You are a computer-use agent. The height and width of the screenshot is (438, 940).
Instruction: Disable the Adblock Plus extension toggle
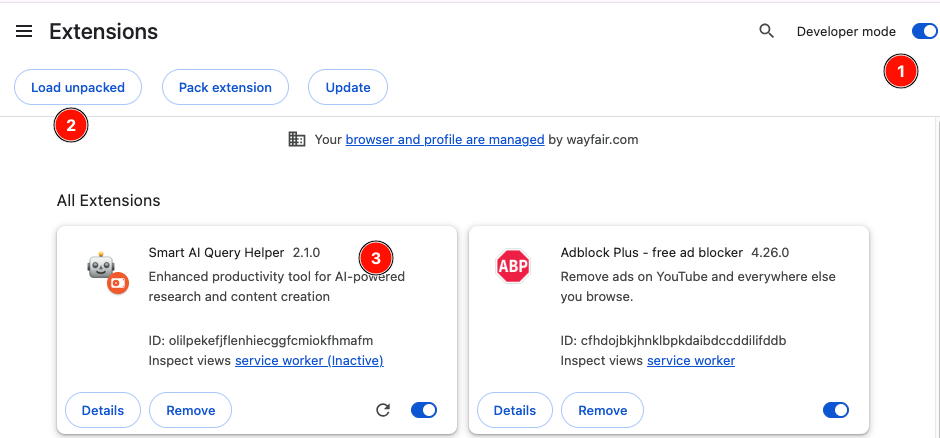click(x=835, y=410)
